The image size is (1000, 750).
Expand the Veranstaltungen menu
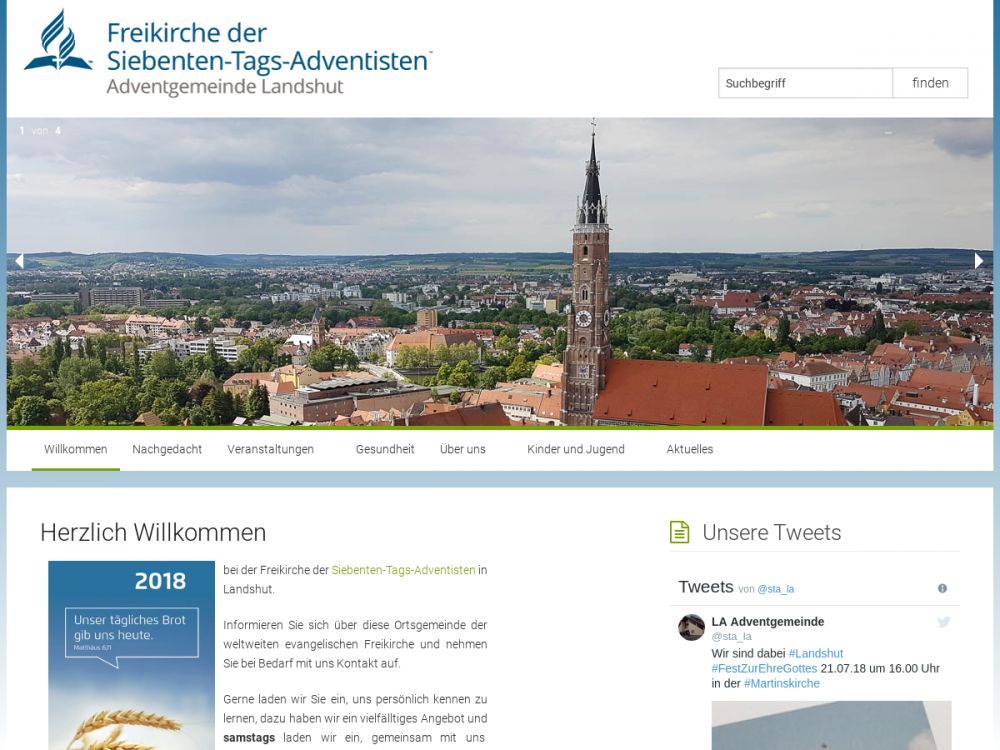tap(270, 449)
